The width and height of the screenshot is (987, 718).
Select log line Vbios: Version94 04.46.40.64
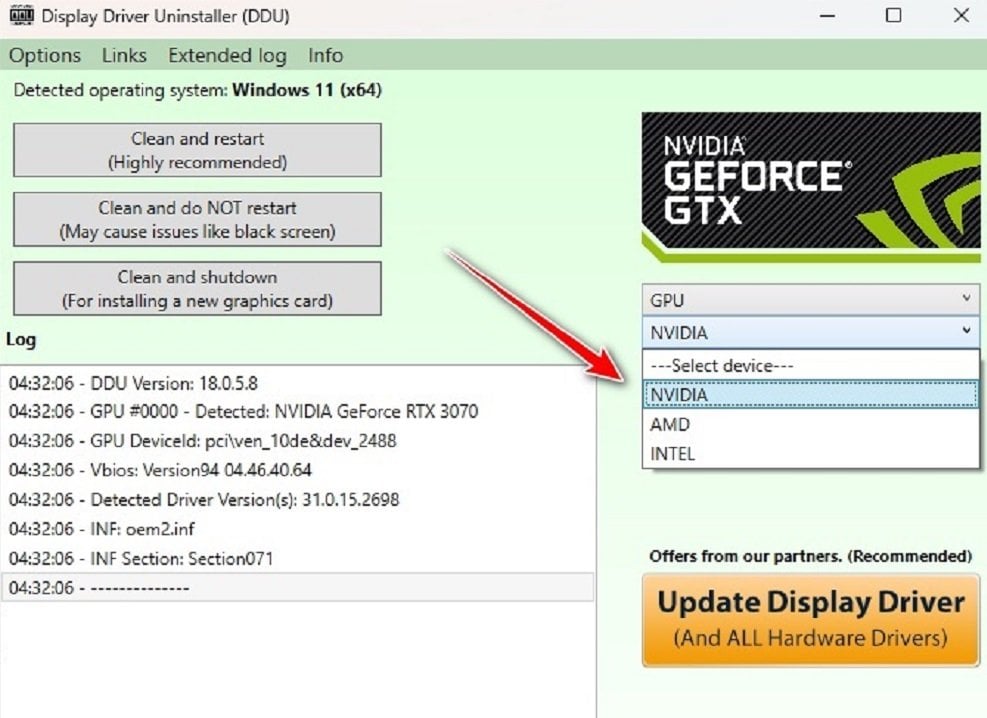pyautogui.click(x=297, y=470)
